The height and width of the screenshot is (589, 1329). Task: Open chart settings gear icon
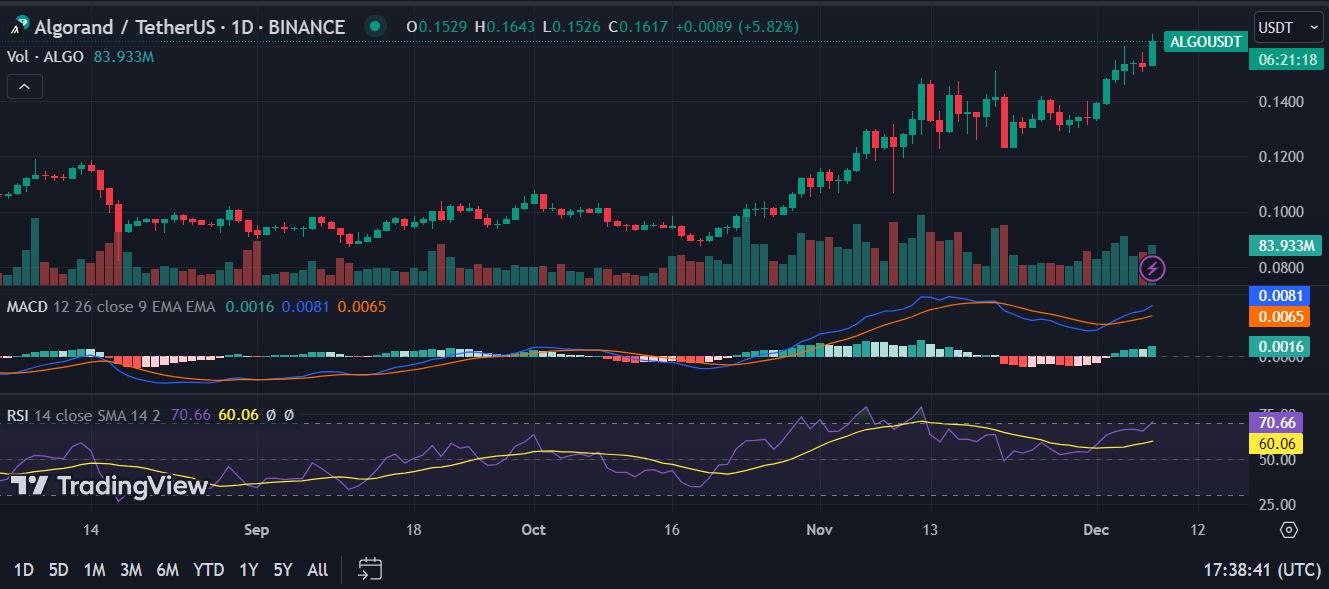click(x=1289, y=530)
